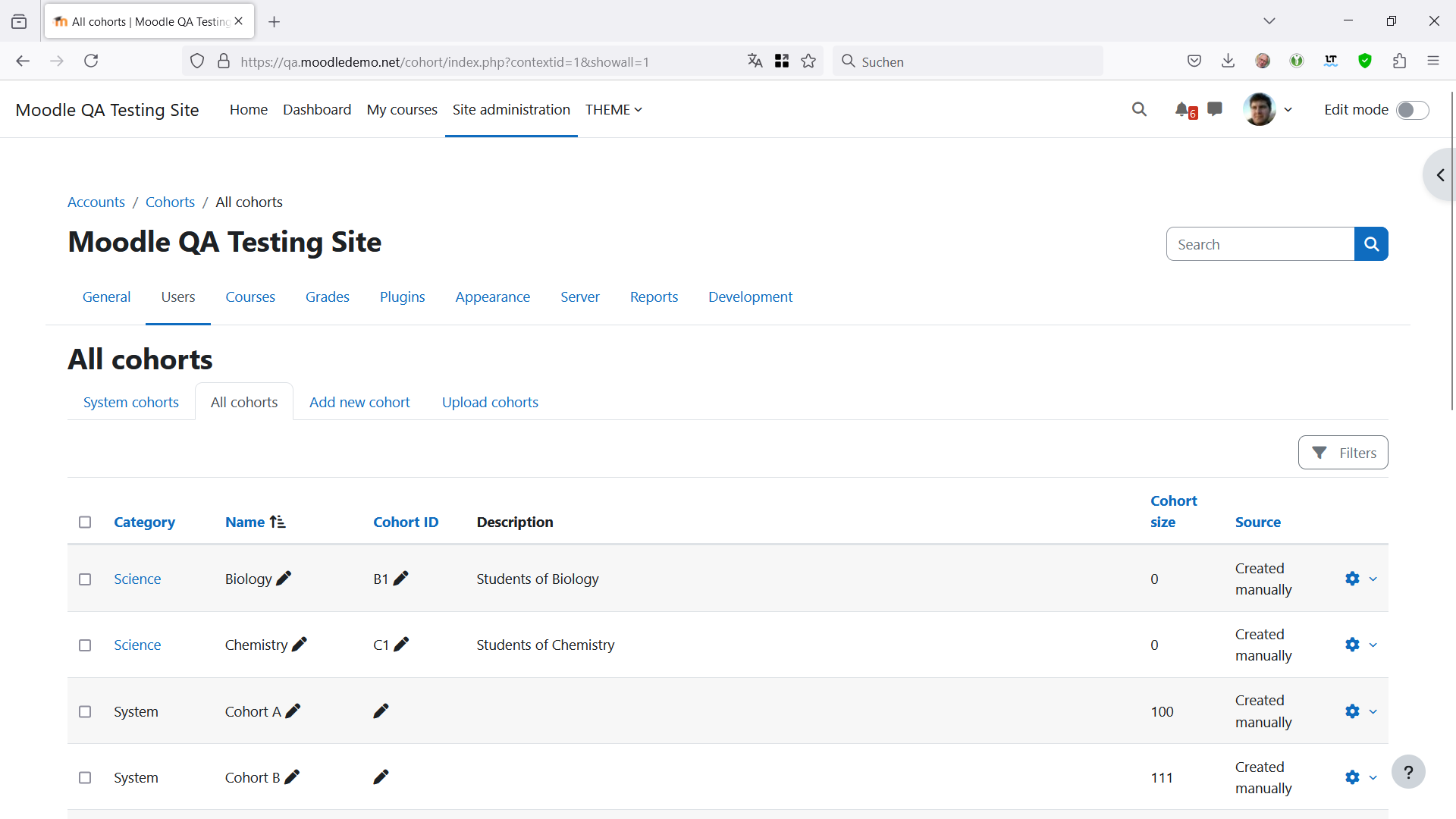
Task: Check the Cohort B row checkbox
Action: tap(85, 778)
